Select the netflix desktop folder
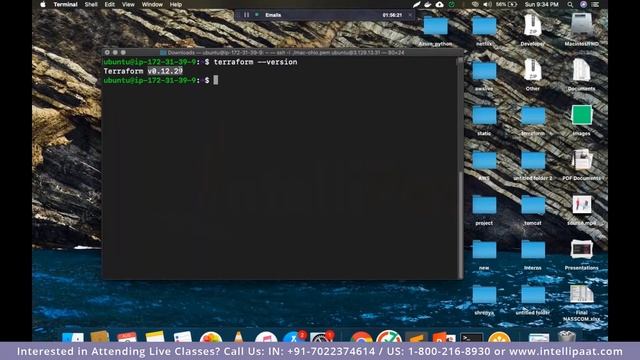 tap(484, 26)
